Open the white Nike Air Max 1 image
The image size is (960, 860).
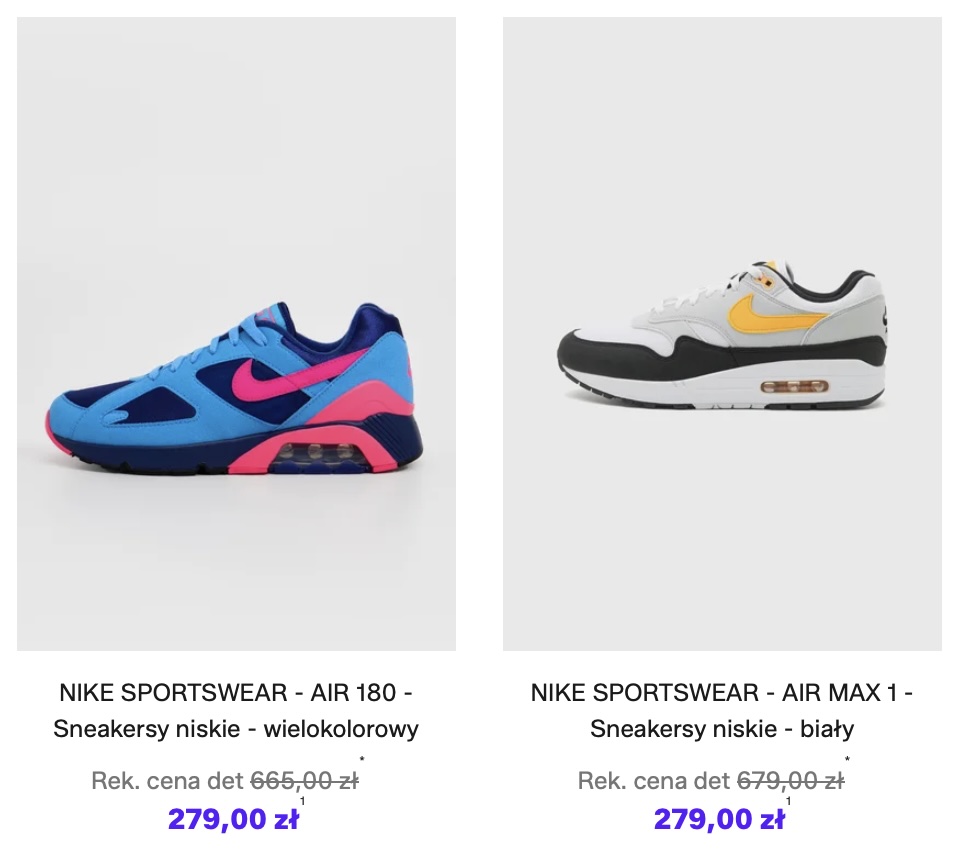[x=722, y=334]
